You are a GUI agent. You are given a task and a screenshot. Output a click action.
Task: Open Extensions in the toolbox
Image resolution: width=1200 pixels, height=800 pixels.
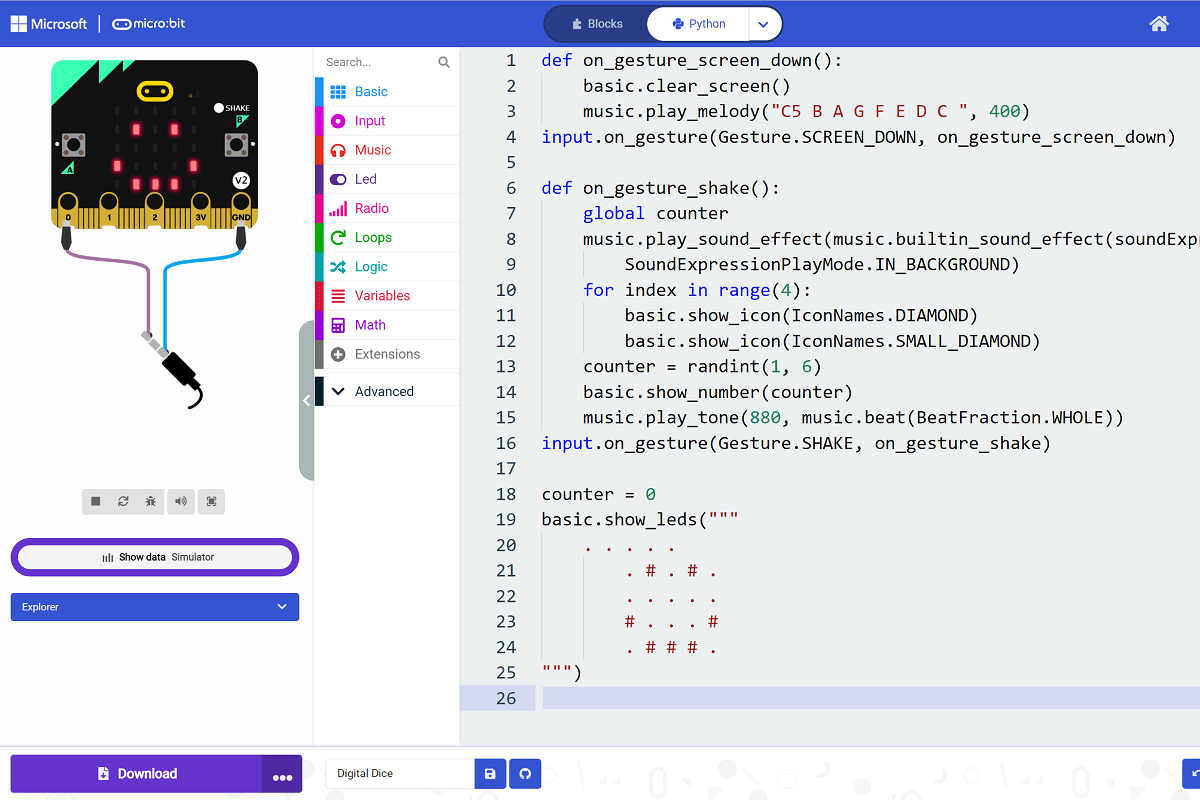point(387,354)
